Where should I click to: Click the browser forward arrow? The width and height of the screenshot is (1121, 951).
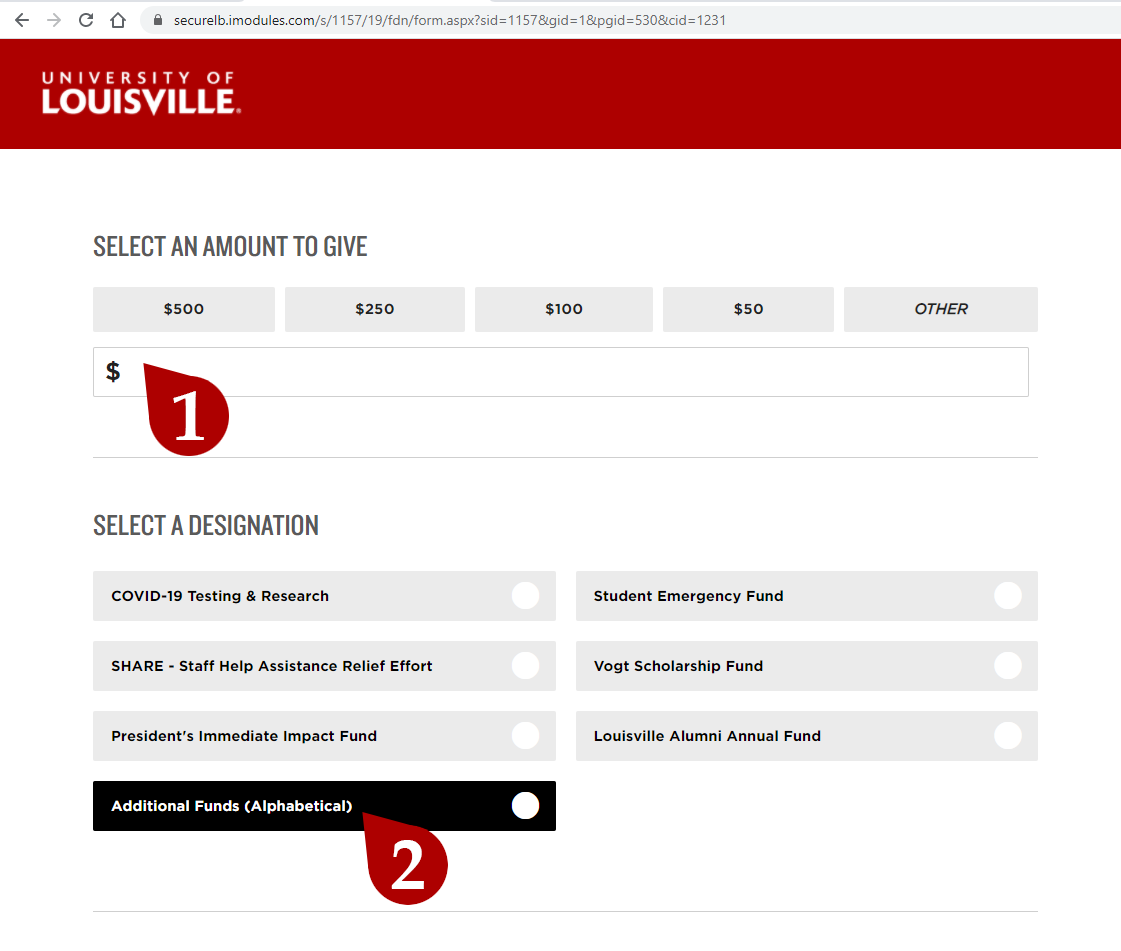(x=54, y=20)
